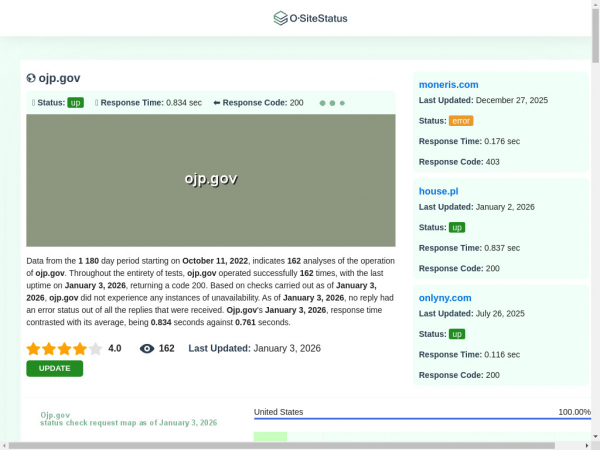Click the O-SiteStatus site title
Screen dimensions: 600x450
(x=318, y=18)
